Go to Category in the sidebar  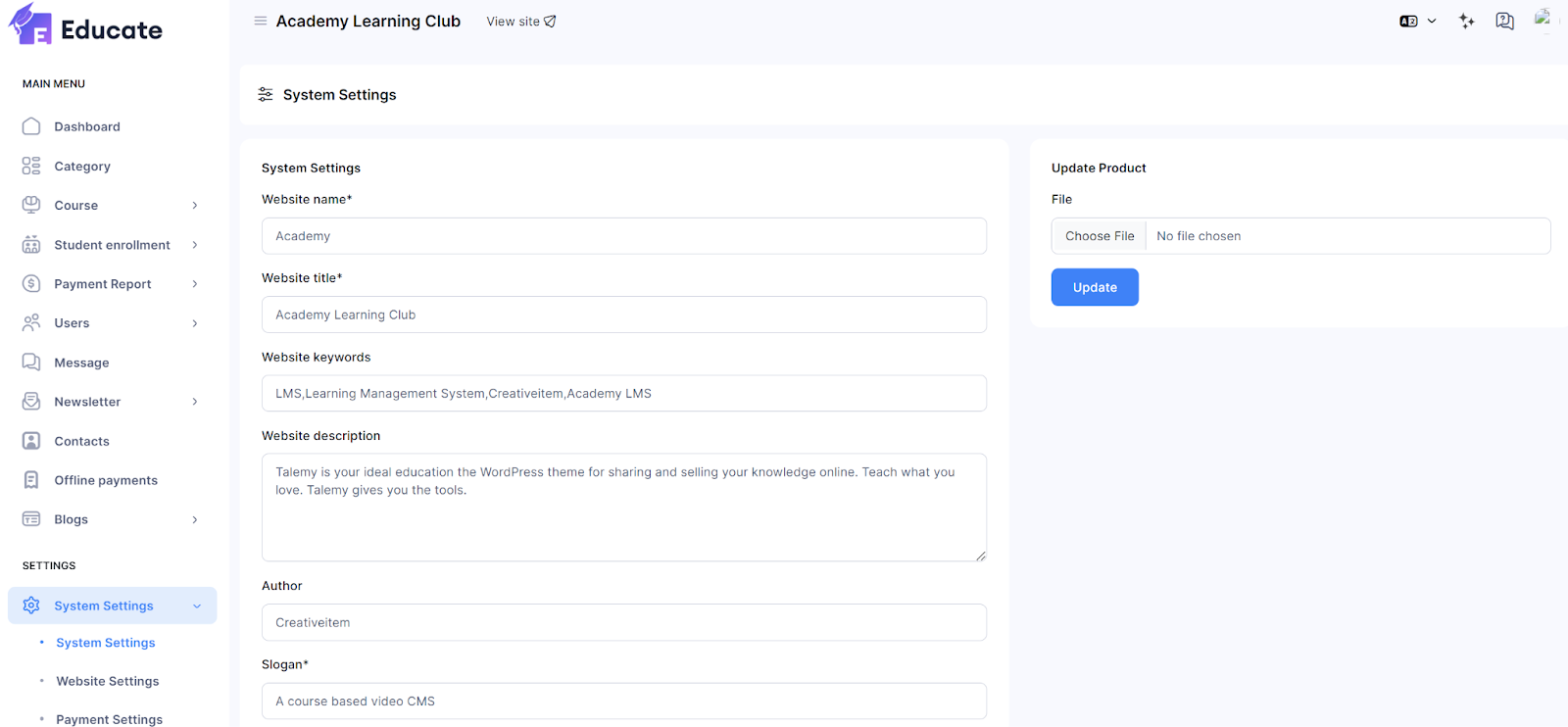[82, 167]
